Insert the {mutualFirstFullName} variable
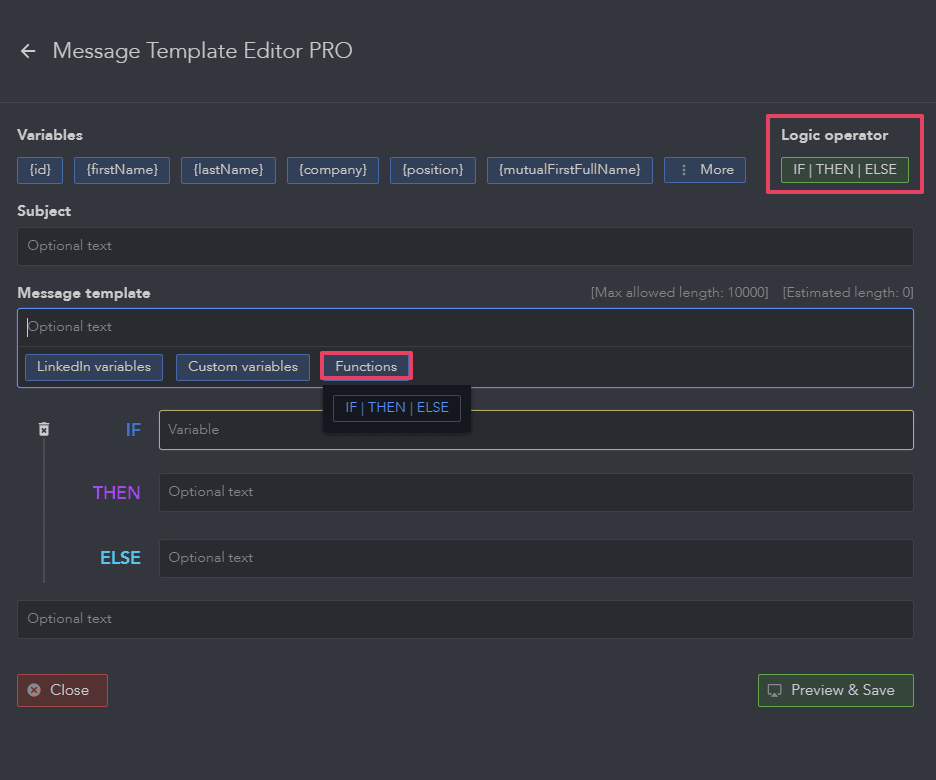Screen dimensions: 936x780 point(569,170)
